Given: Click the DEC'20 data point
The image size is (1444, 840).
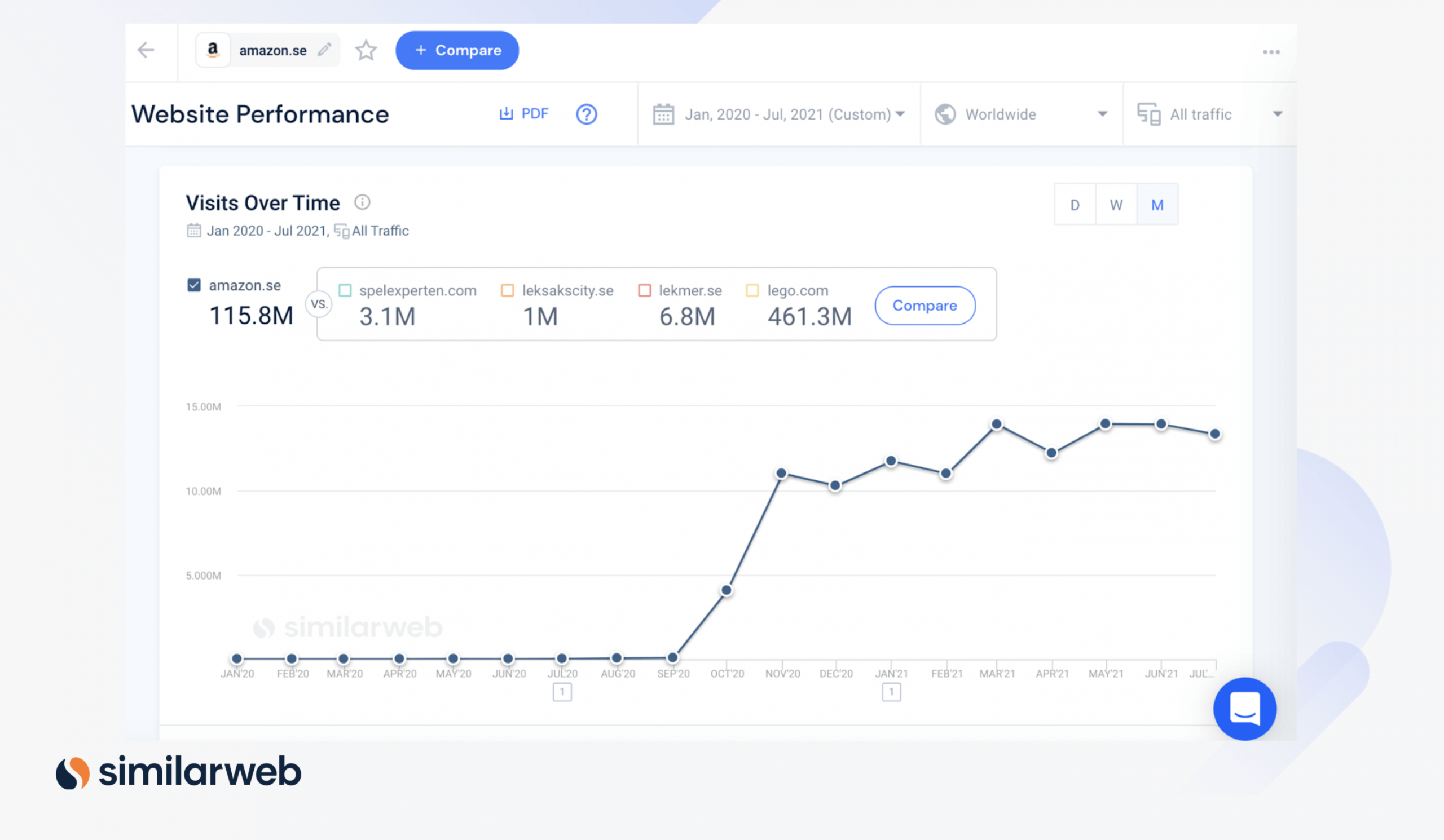Looking at the screenshot, I should (835, 485).
